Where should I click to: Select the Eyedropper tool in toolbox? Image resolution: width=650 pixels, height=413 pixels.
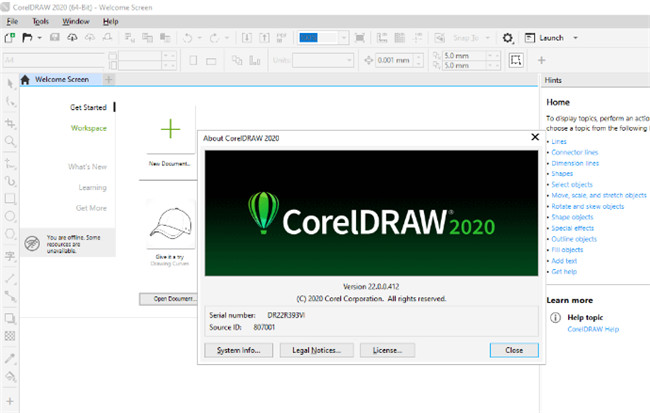pos(10,358)
